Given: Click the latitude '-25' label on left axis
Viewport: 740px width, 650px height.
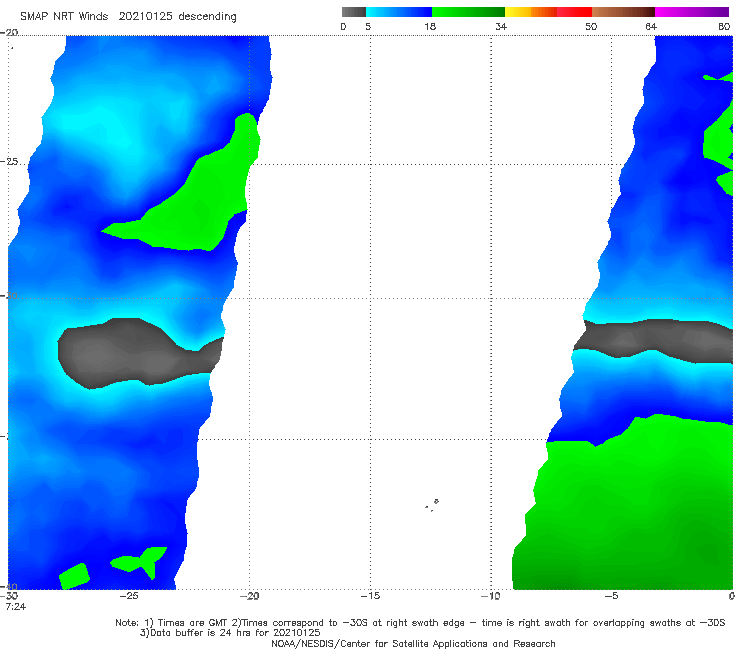Looking at the screenshot, I should (x=9, y=161).
